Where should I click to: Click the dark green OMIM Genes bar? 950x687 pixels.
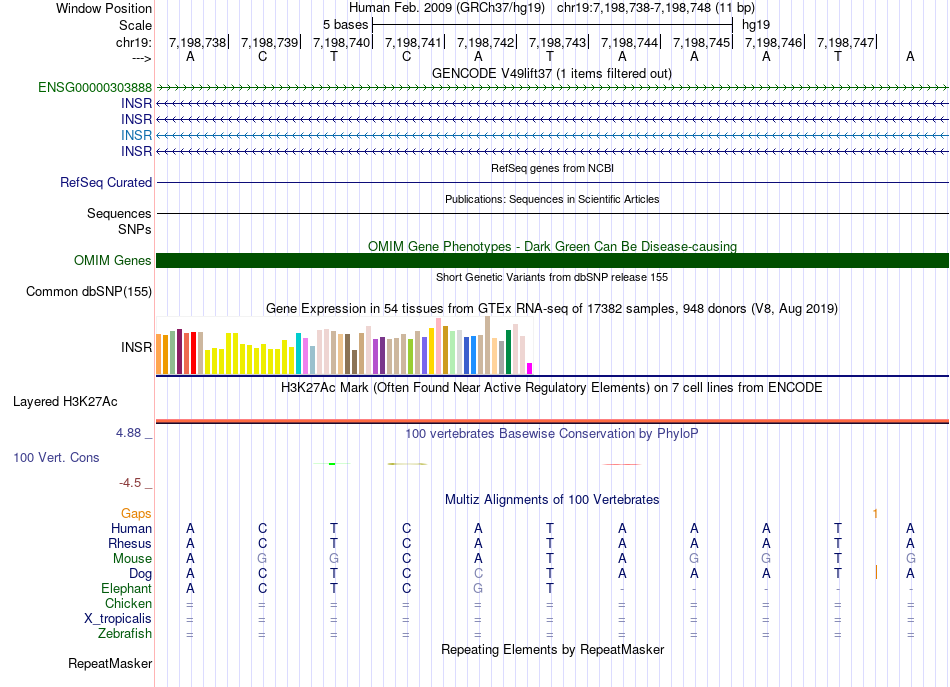coord(552,261)
